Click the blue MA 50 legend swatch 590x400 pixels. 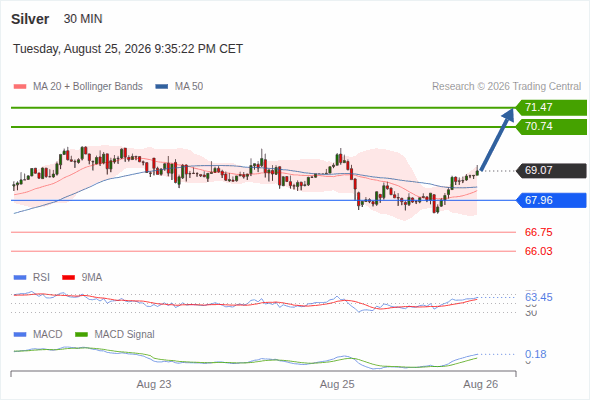pyautogui.click(x=162, y=87)
